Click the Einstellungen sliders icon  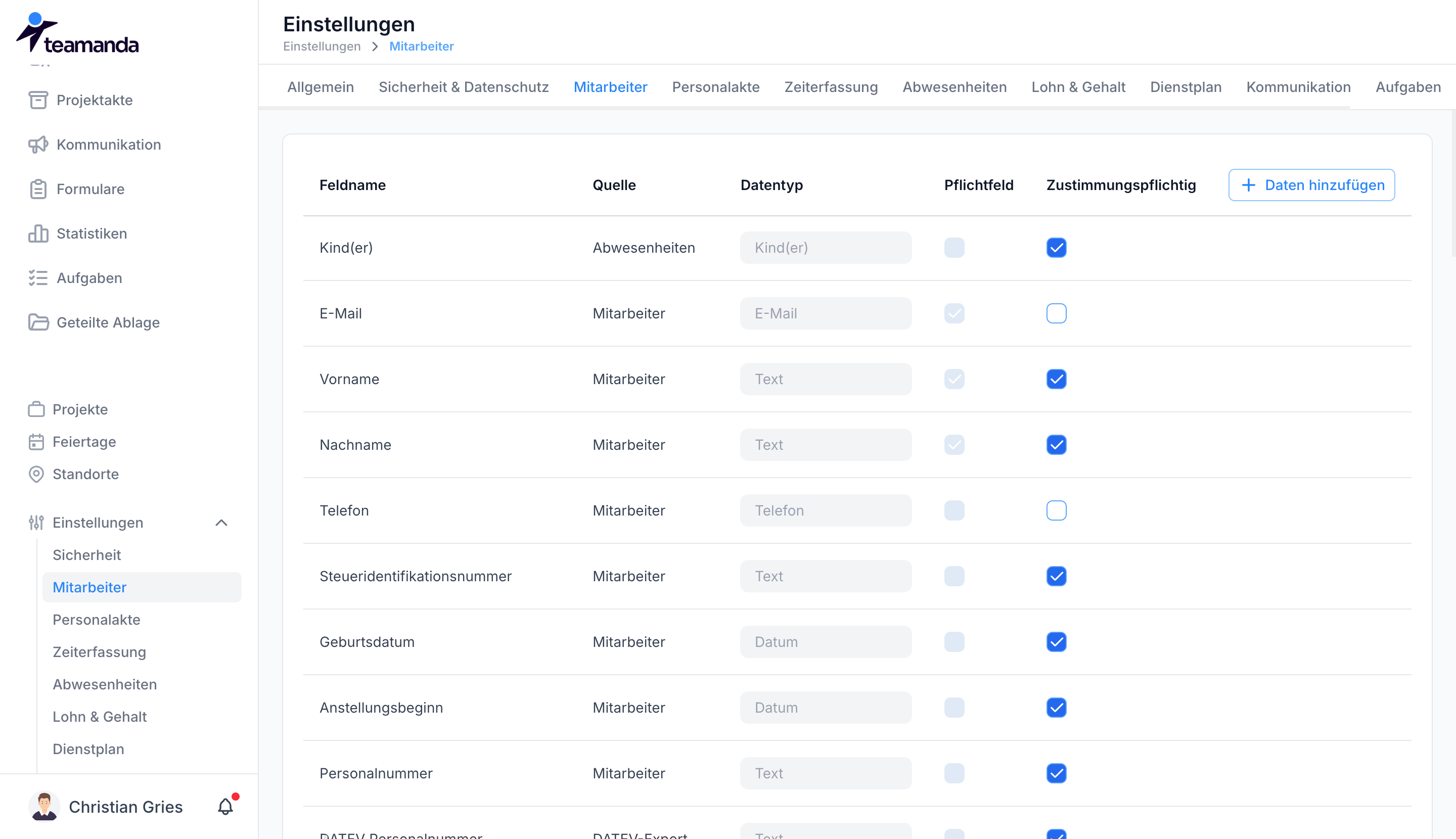click(36, 522)
